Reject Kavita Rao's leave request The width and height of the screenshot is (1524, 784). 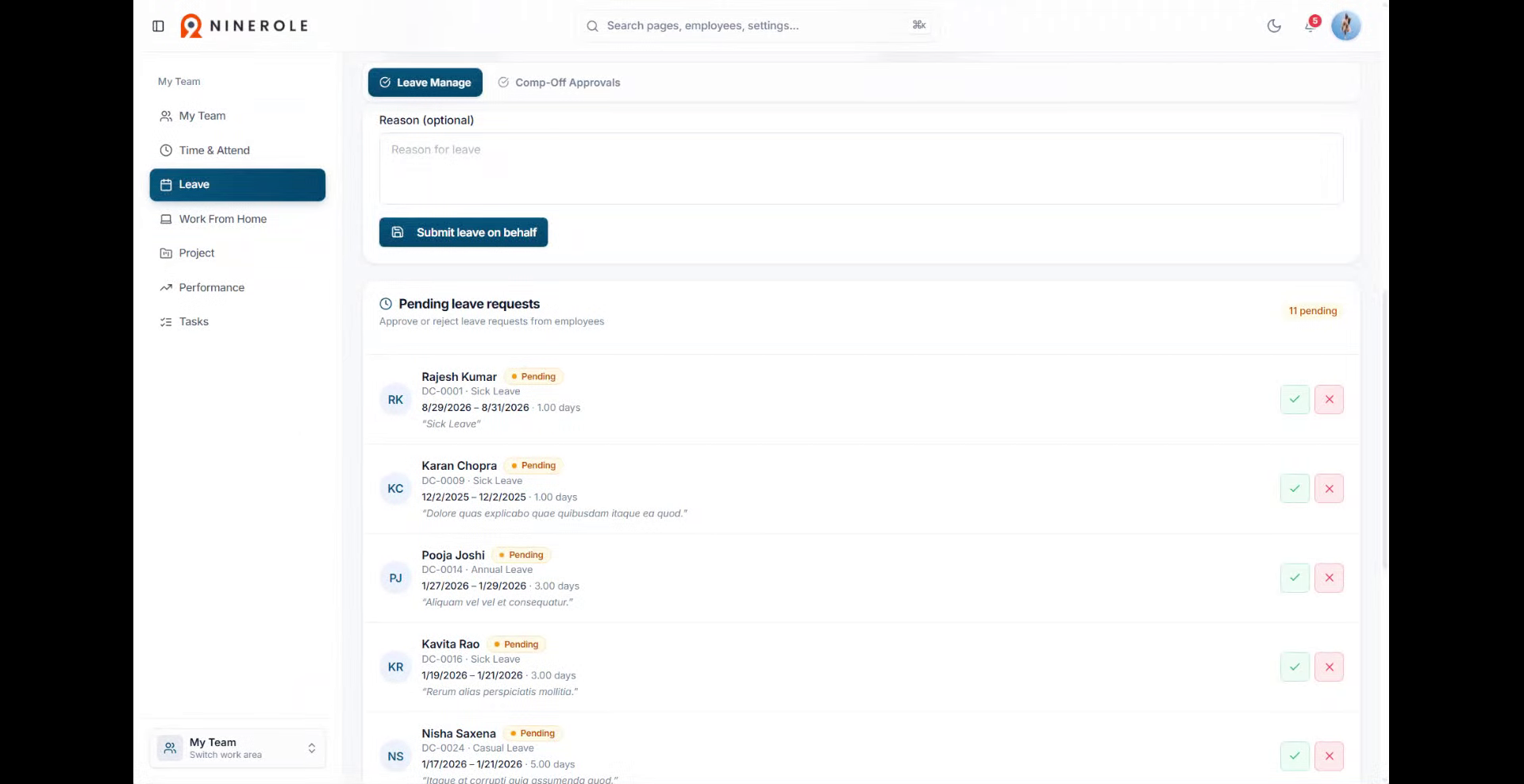(x=1329, y=667)
